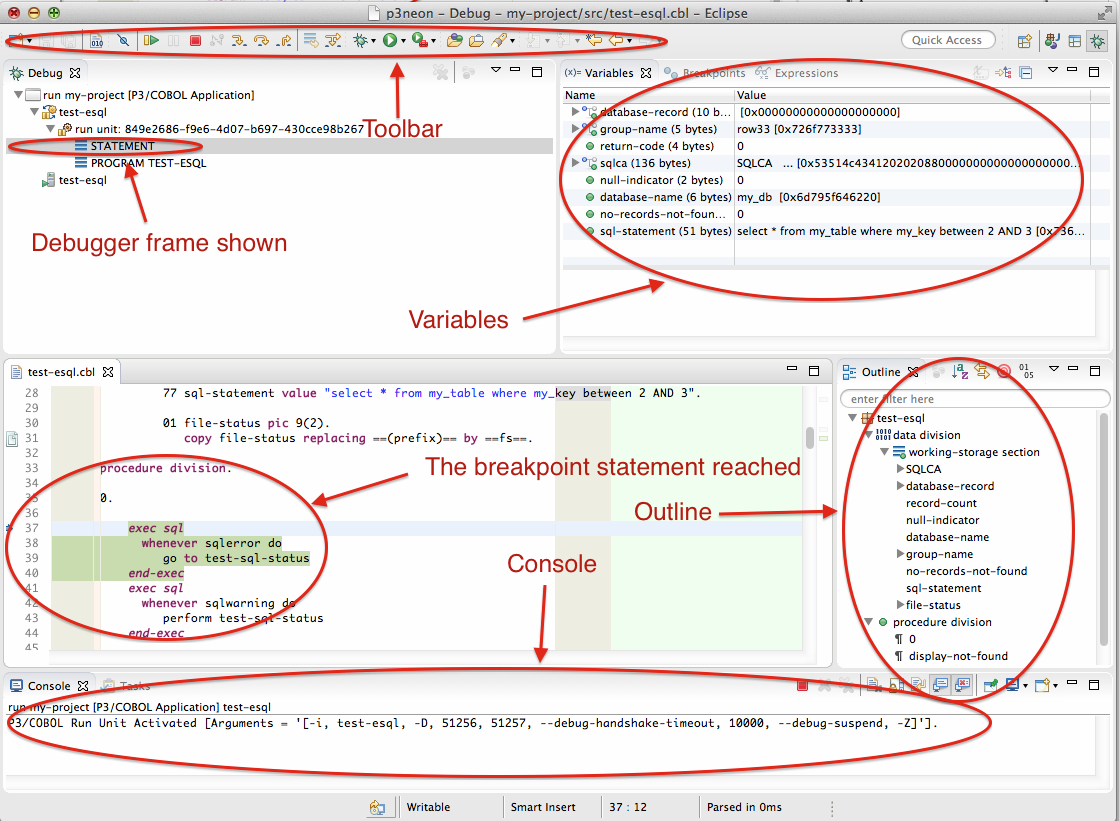Expand the file-status outline node
This screenshot has height=821, width=1119.
point(900,605)
